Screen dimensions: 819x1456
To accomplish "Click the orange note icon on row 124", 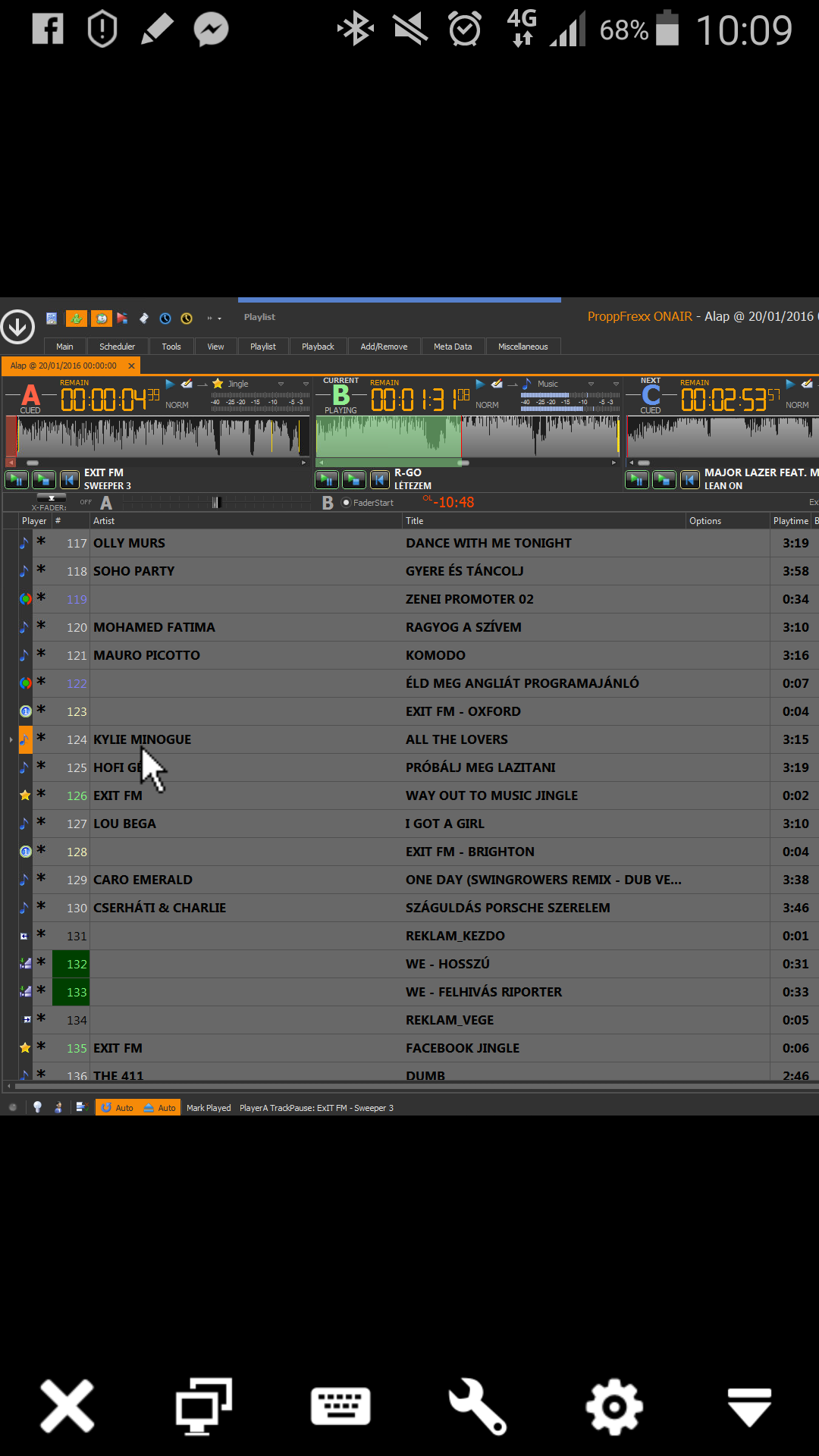I will coord(25,739).
